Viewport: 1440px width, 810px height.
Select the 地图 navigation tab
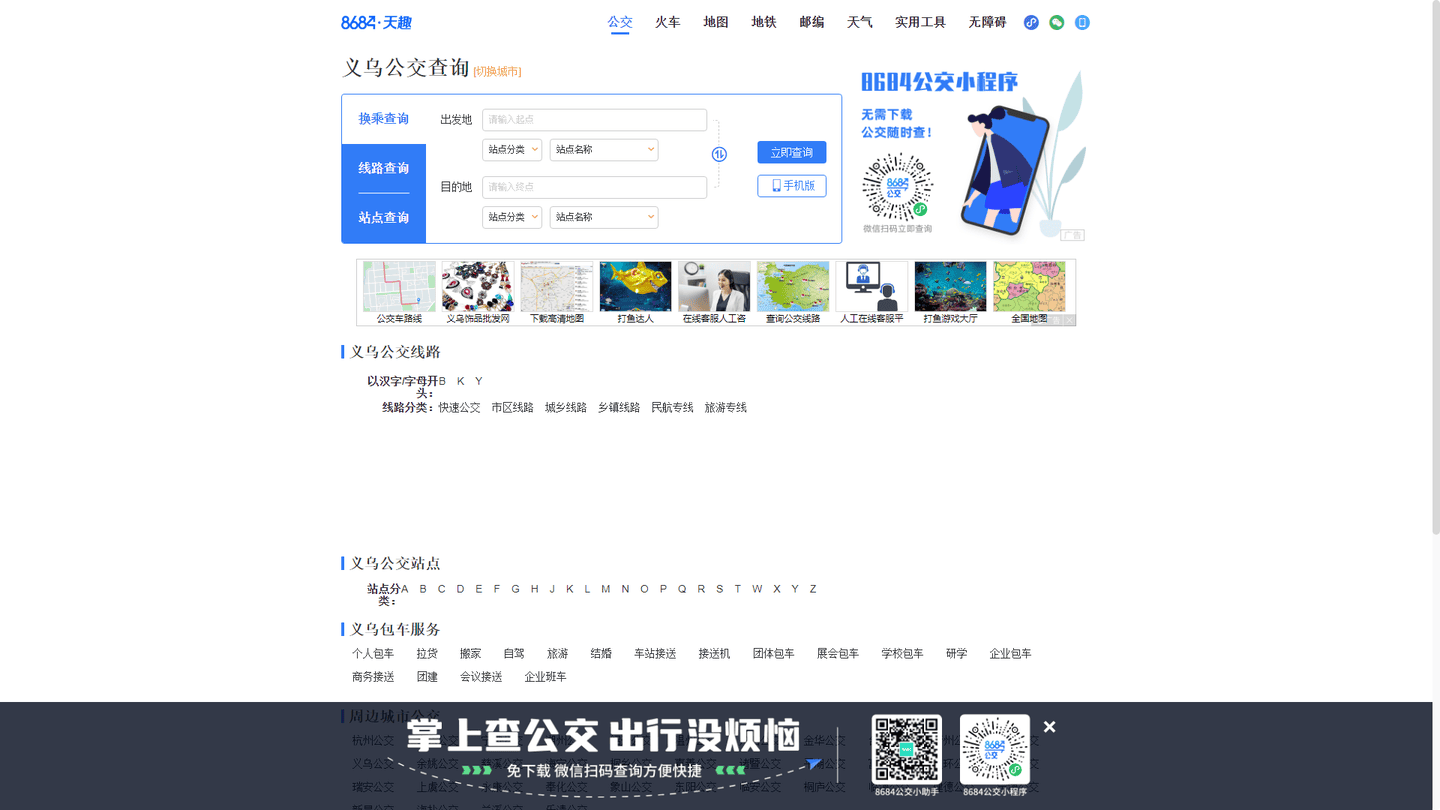coord(716,22)
